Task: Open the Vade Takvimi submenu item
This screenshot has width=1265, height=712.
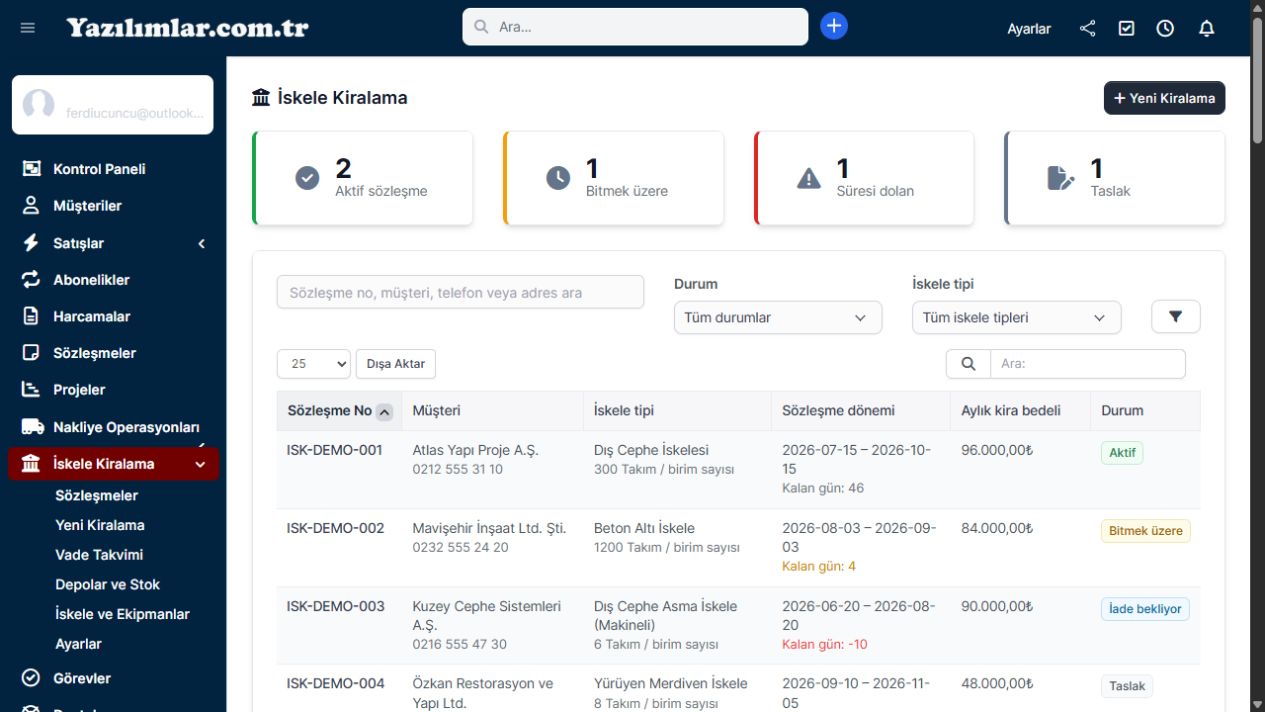Action: pos(99,555)
